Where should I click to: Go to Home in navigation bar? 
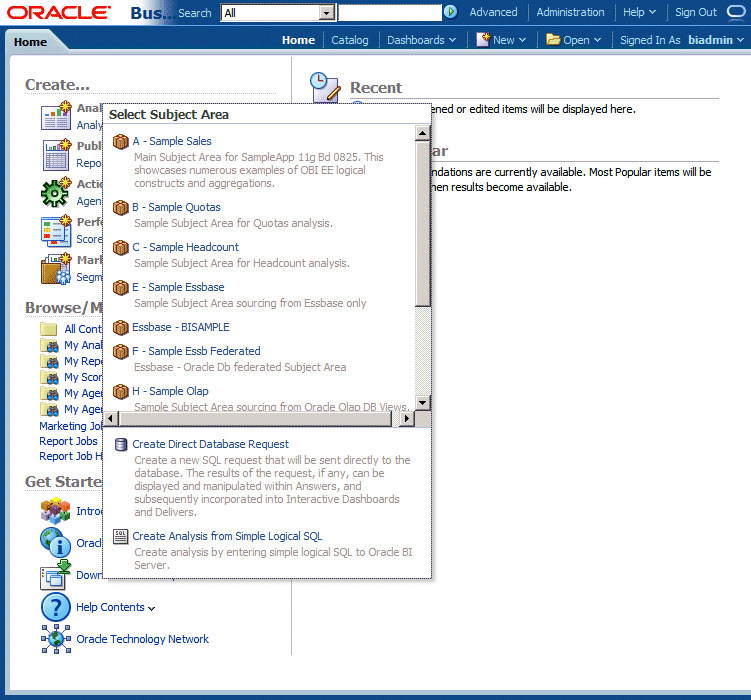[298, 40]
